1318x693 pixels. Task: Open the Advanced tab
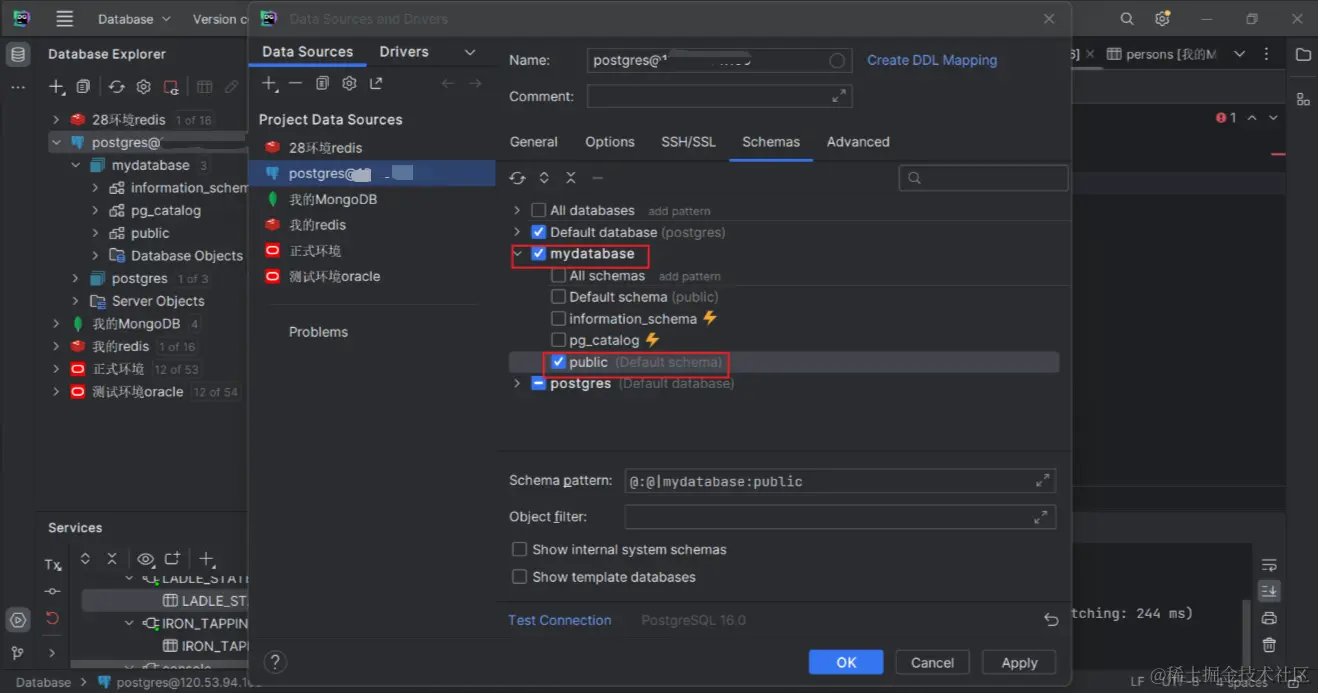pyautogui.click(x=858, y=142)
